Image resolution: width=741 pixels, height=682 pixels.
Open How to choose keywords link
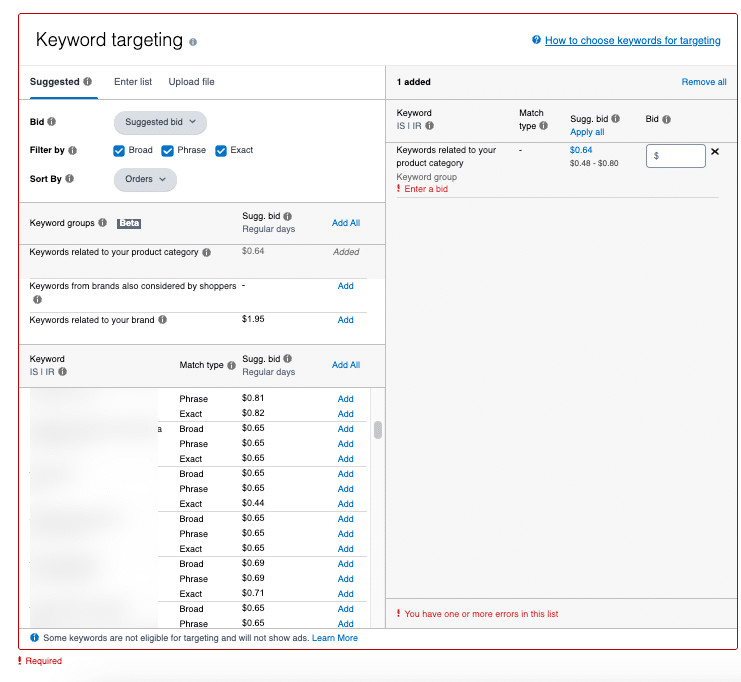point(632,41)
